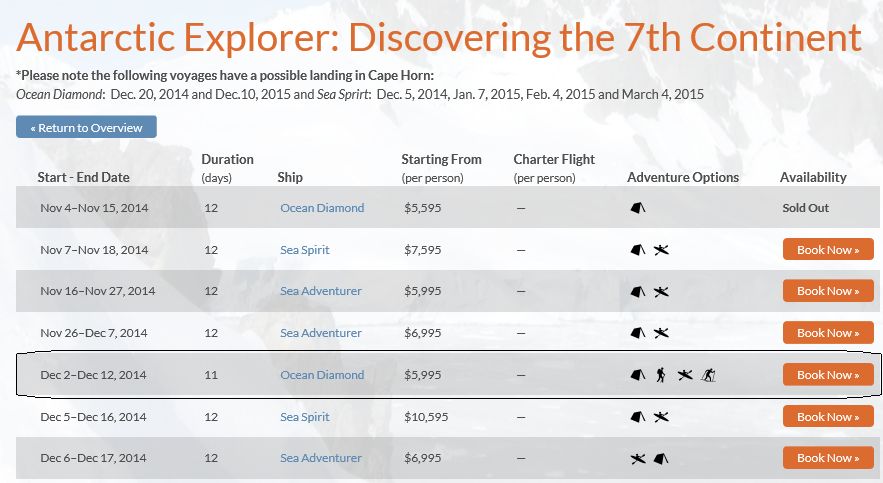This screenshot has width=883, height=483.
Task: Click camping tent icon in Dec 6 row
Action: 661,458
